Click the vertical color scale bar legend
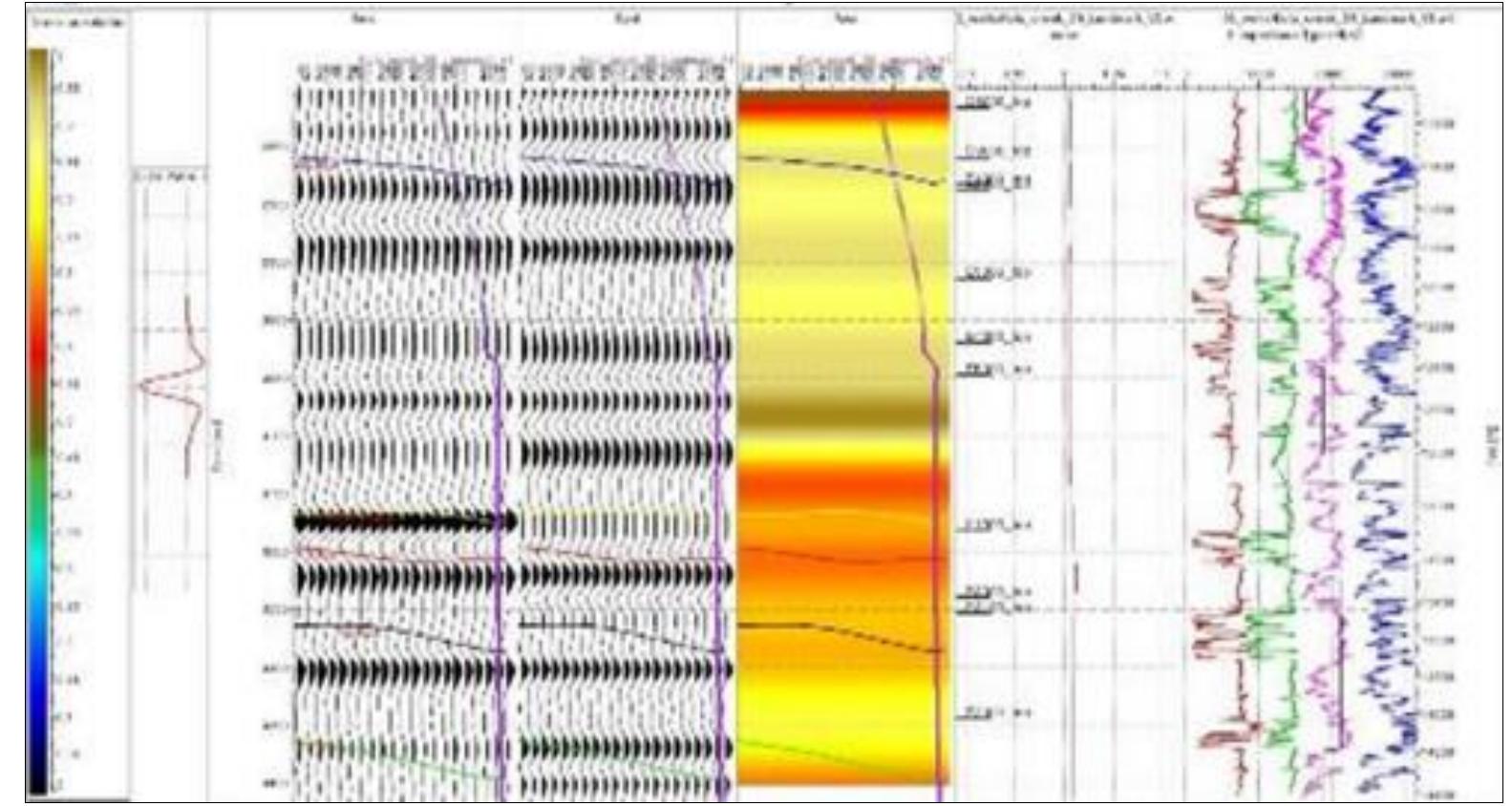1512x806 pixels. (38, 421)
